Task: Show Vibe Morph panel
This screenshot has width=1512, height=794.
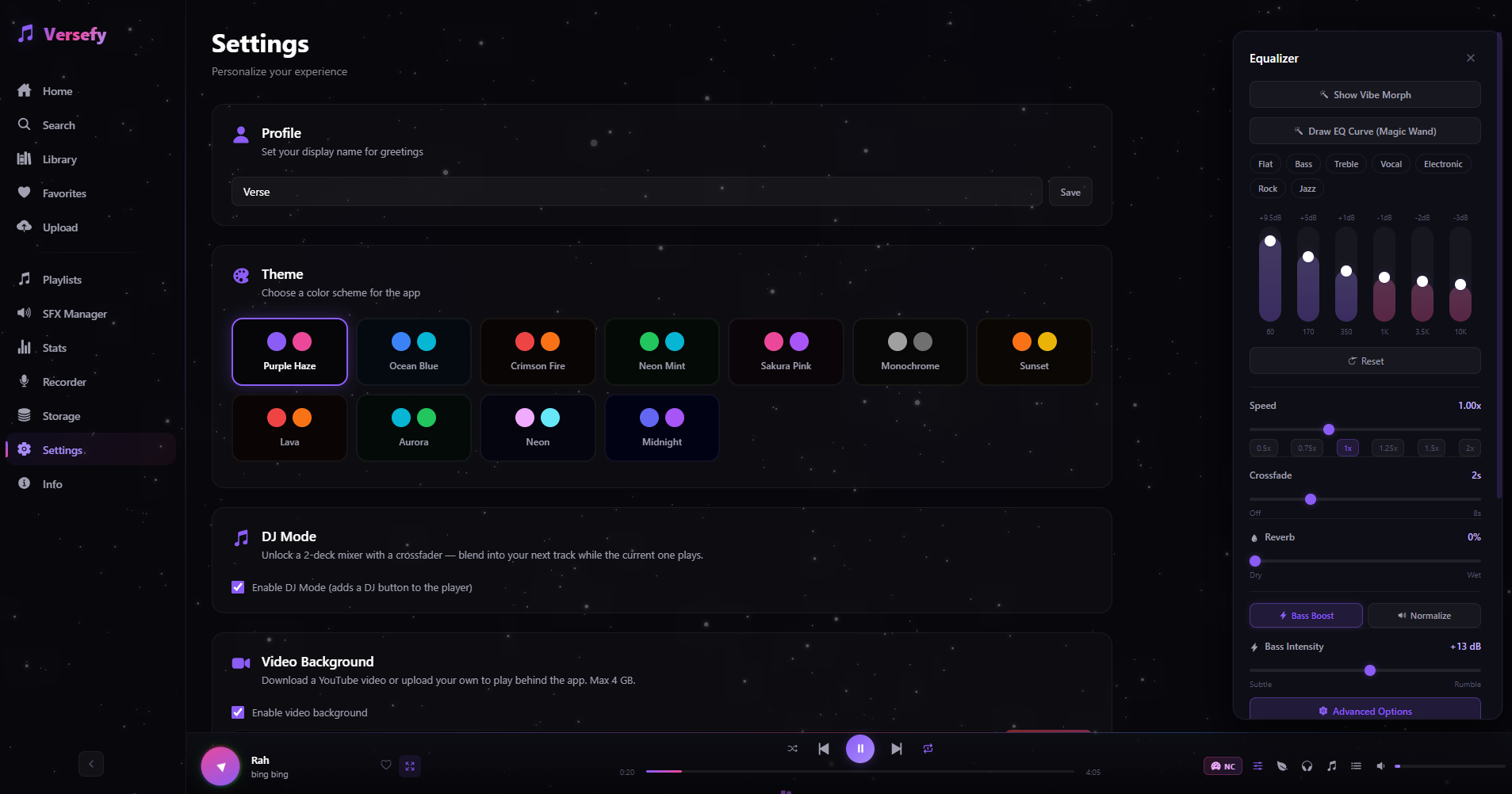Action: [x=1365, y=94]
